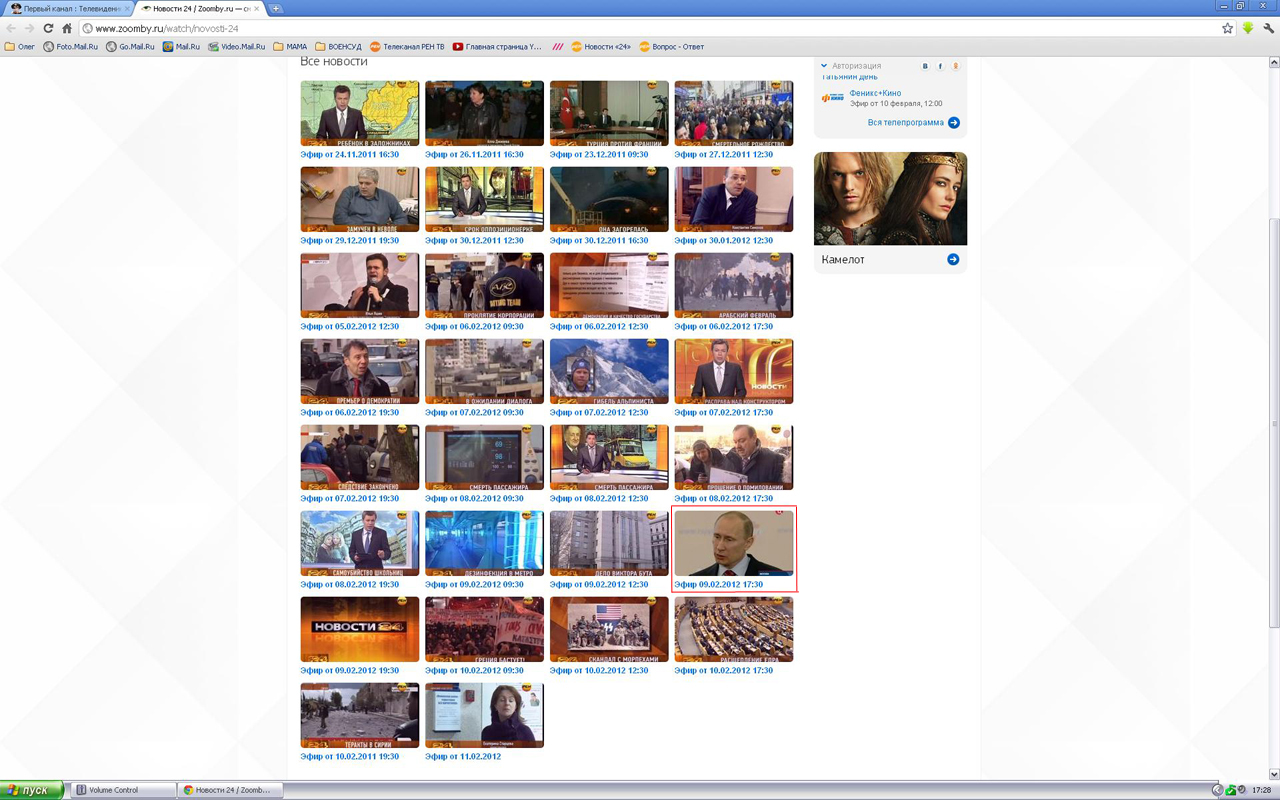Viewport: 1280px width, 800px height.
Task: Click the page's vertical scrollbar thumb
Action: click(1274, 420)
